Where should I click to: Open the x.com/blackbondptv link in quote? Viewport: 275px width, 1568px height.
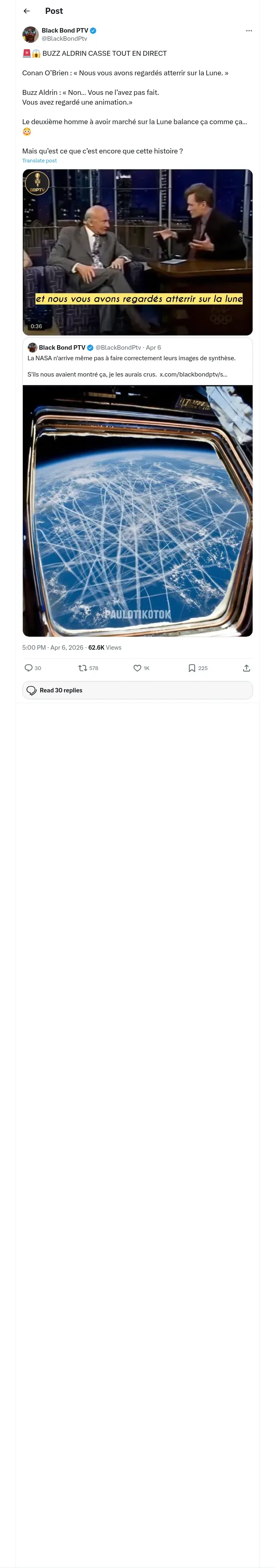click(193, 374)
